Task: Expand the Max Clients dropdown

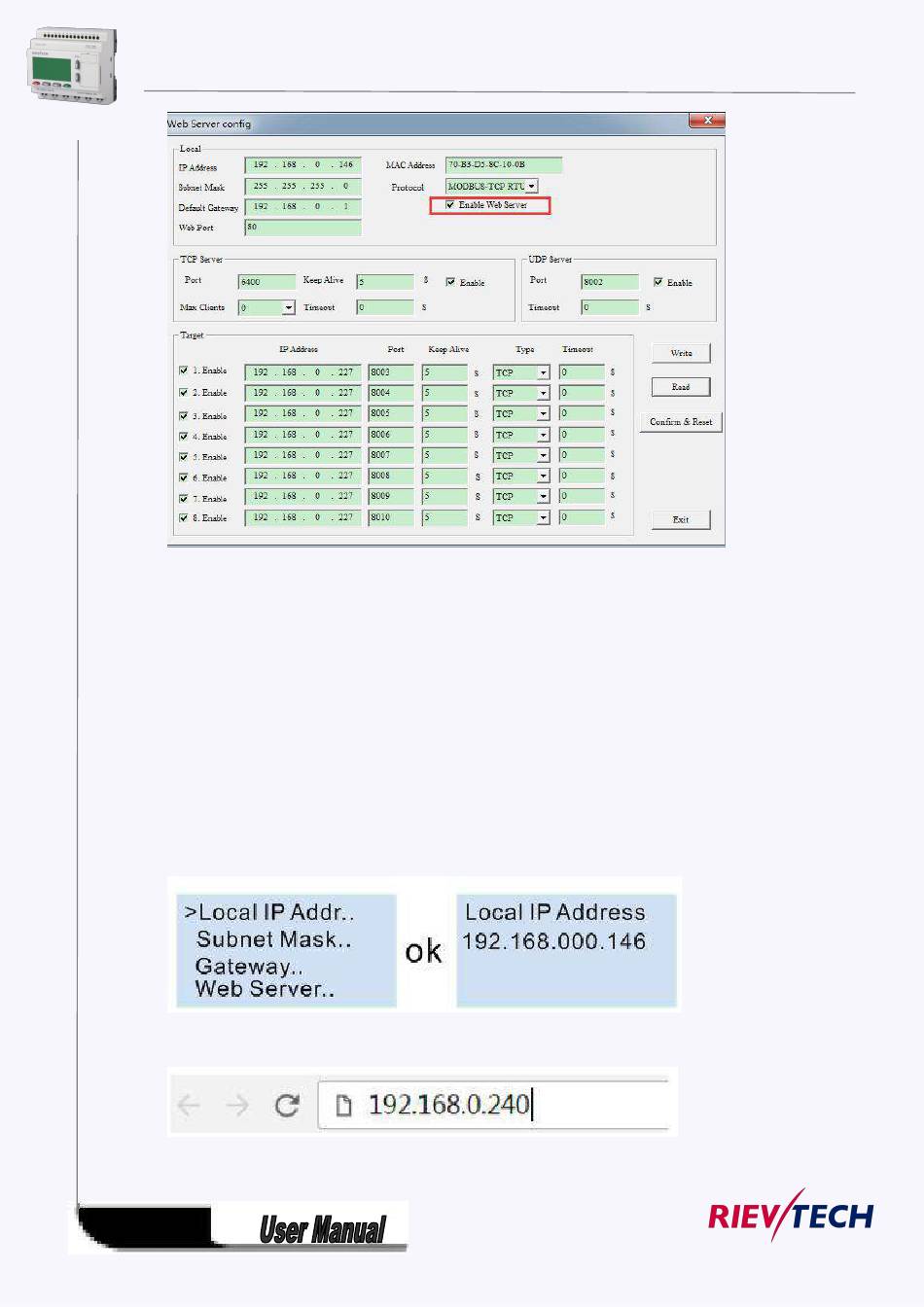Action: click(289, 308)
